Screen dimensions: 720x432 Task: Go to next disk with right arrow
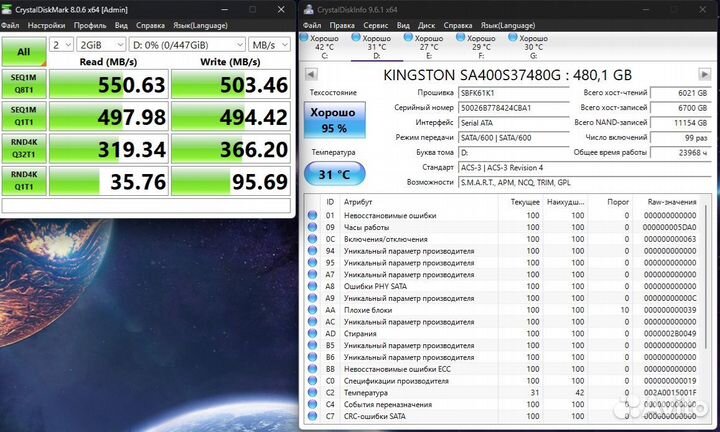(704, 74)
